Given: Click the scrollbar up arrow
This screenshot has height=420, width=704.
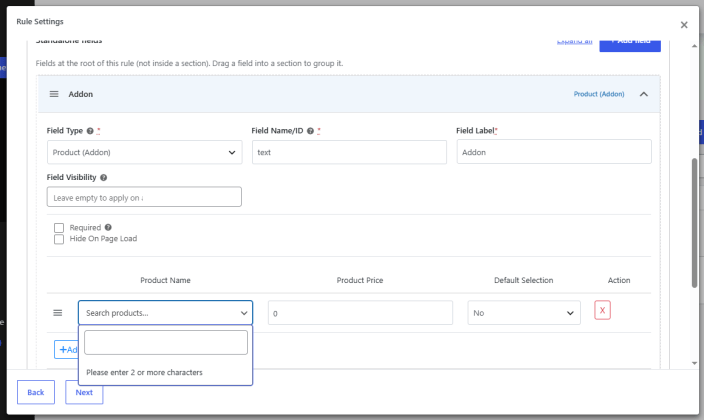Looking at the screenshot, I should (x=694, y=46).
